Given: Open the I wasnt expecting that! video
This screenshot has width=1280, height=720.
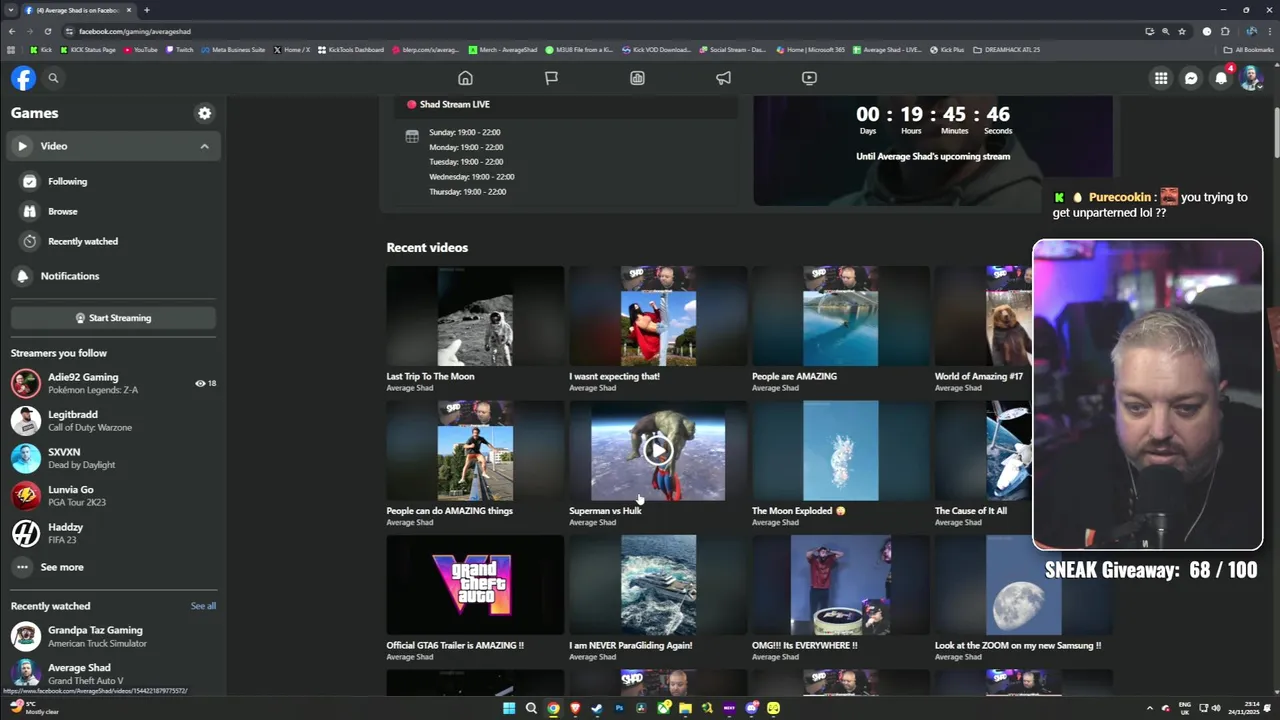Looking at the screenshot, I should tap(658, 316).
